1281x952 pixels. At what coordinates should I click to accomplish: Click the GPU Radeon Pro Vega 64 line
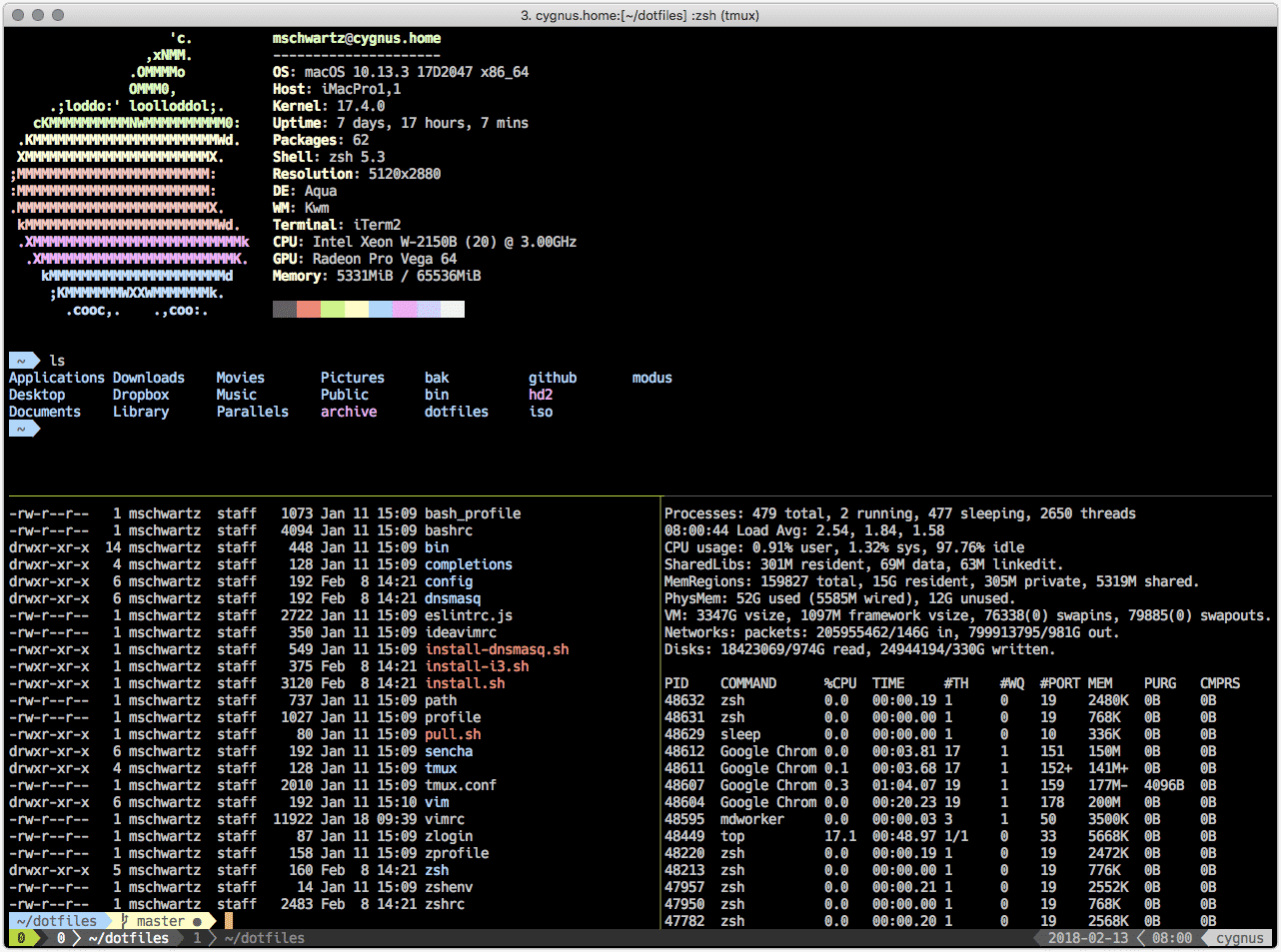[x=365, y=259]
